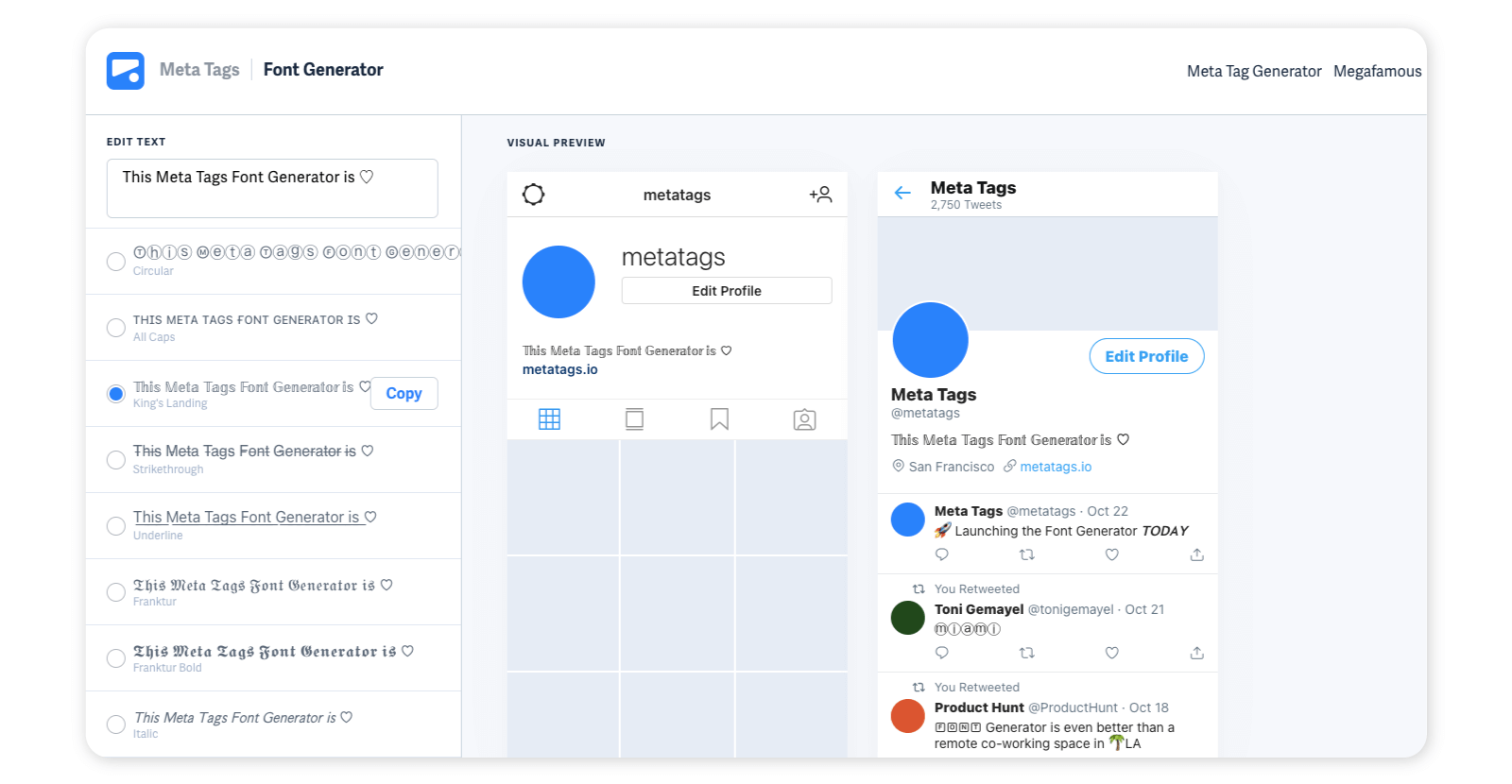Click the Instagram settings gear icon
1512x784 pixels.
click(534, 195)
